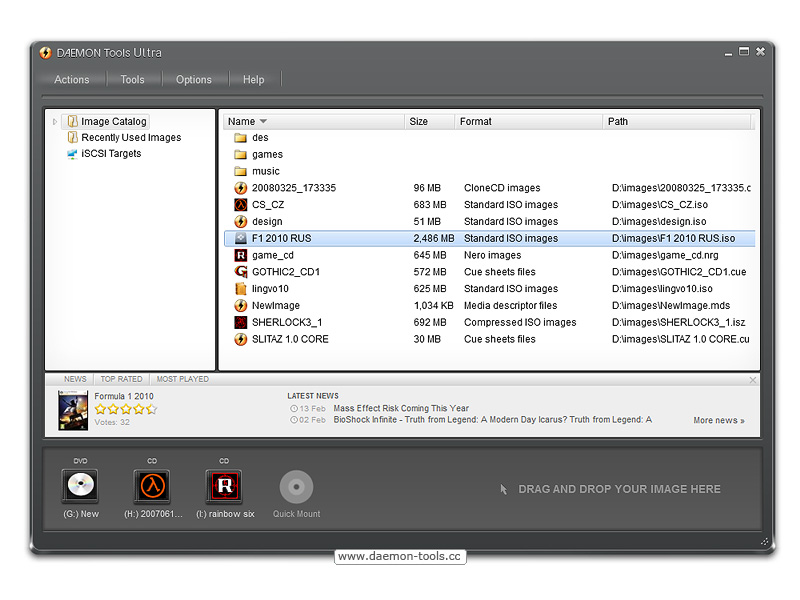Click the iSCSI Targets network icon
The width and height of the screenshot is (800, 600).
[x=72, y=154]
